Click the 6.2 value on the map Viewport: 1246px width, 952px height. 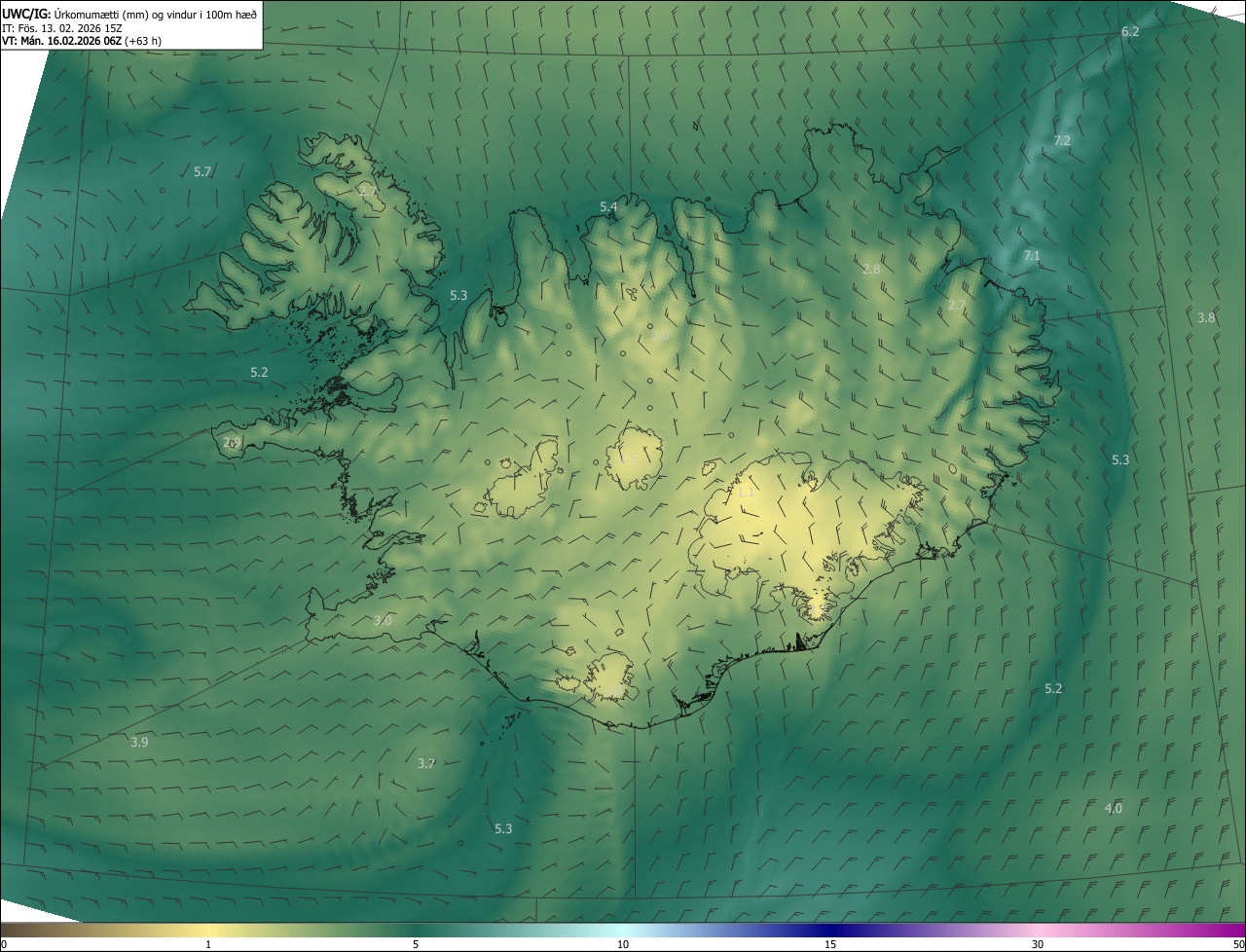(x=1130, y=32)
